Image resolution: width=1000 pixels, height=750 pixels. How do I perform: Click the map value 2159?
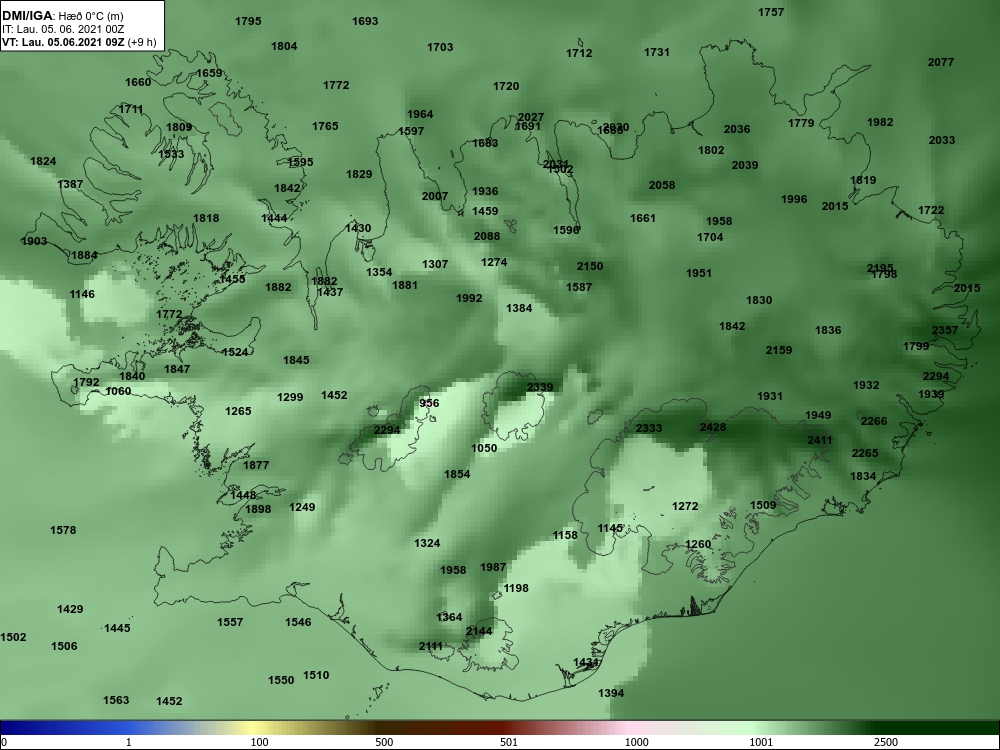click(x=779, y=350)
